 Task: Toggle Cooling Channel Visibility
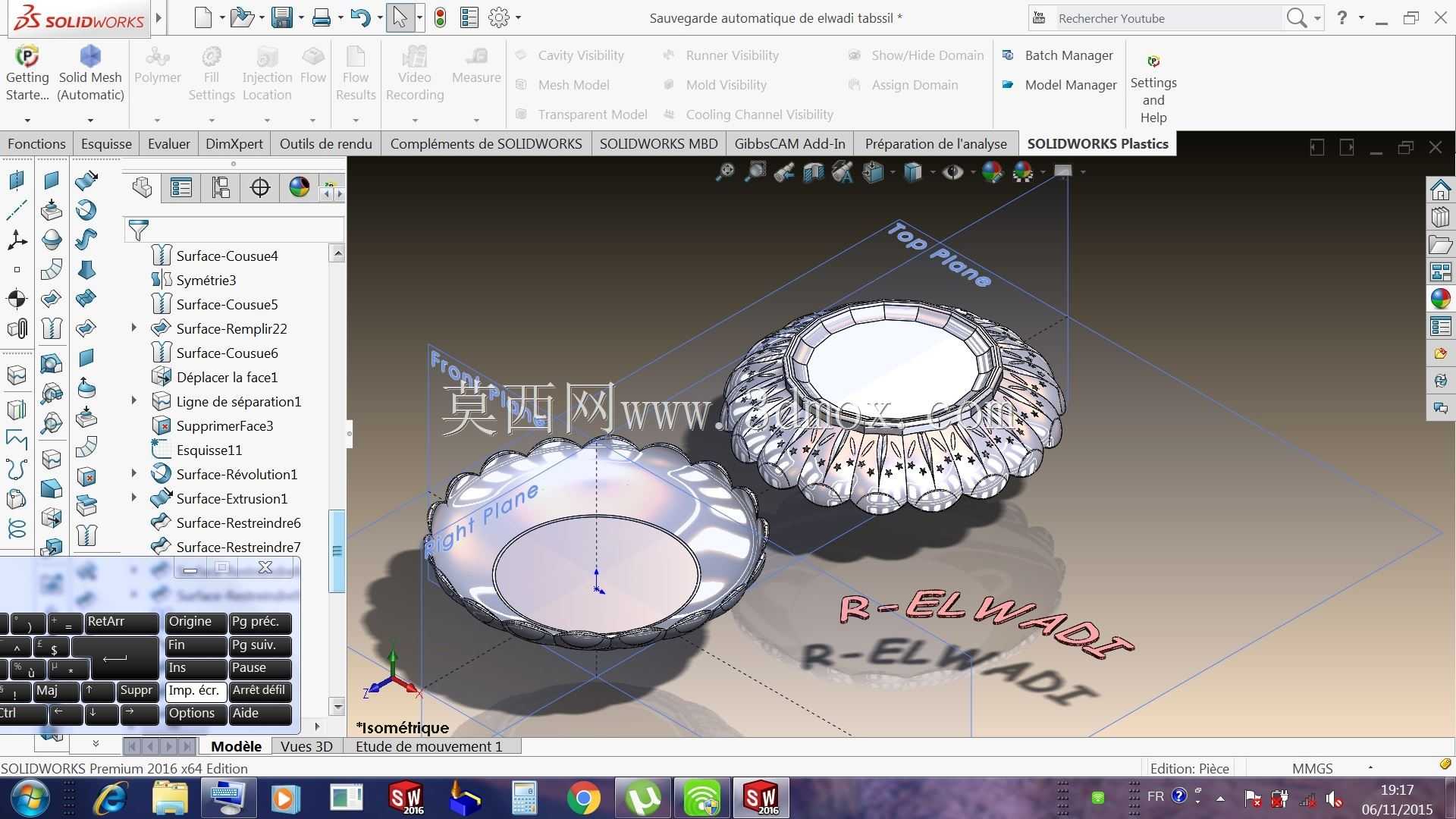(748, 115)
